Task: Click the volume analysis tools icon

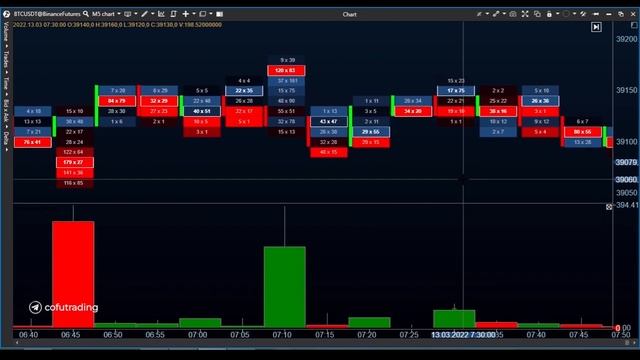Action: tap(173, 14)
